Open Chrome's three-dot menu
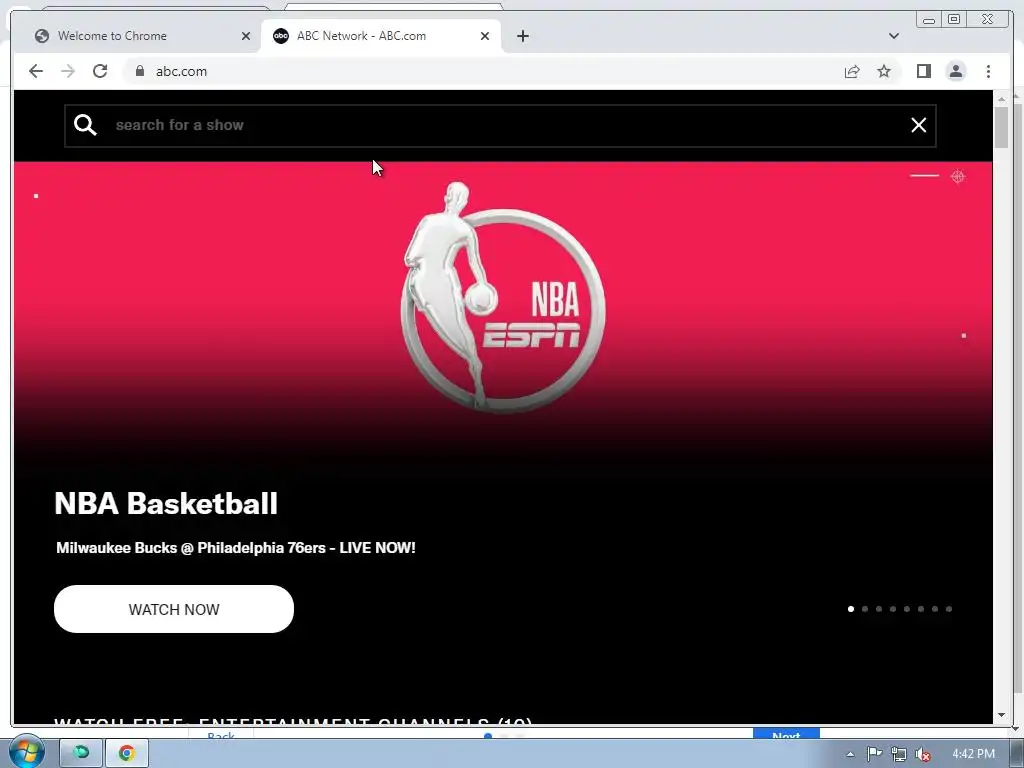This screenshot has height=768, width=1024. (988, 71)
